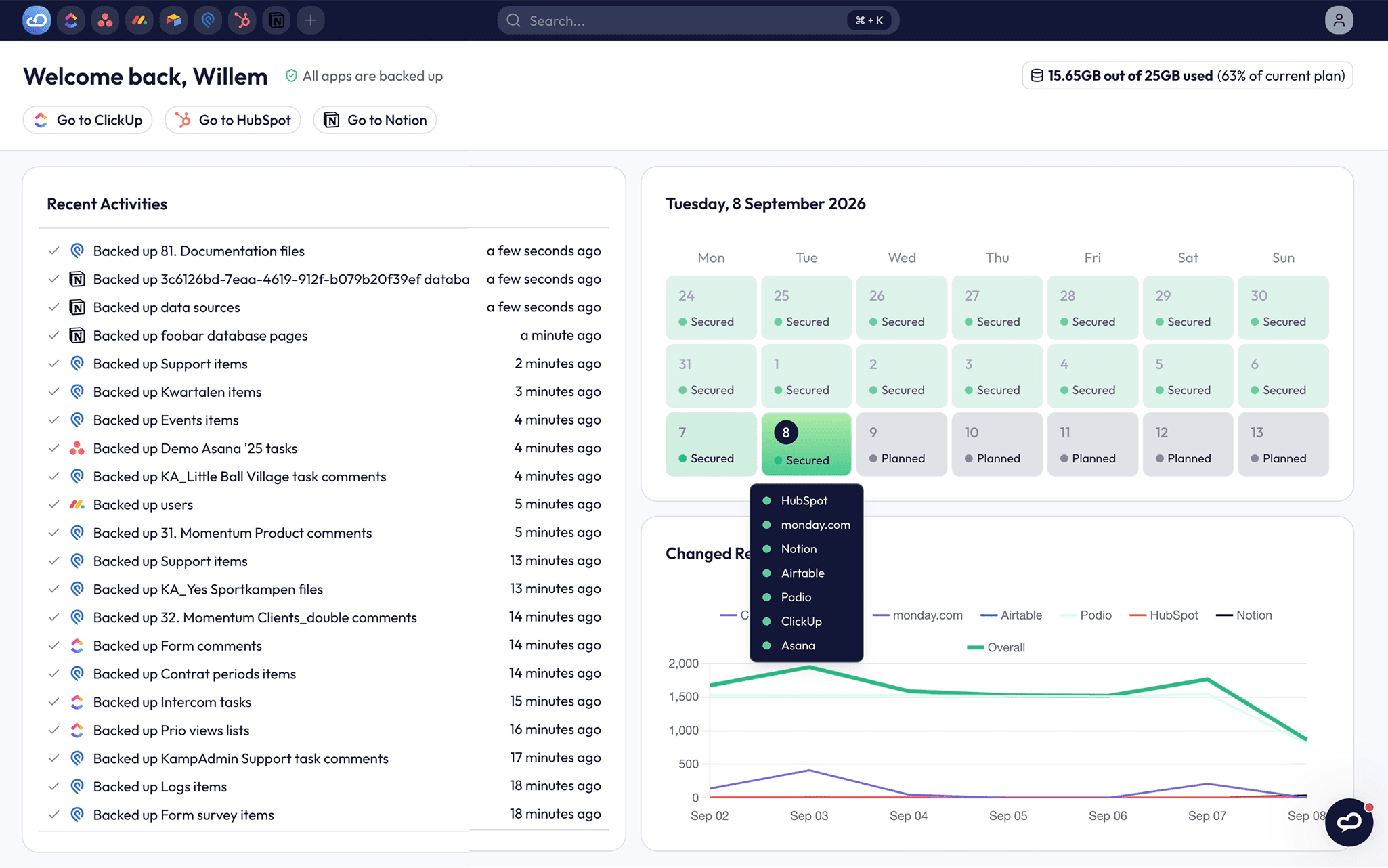Select calendar day 9 Planned

[x=902, y=444]
